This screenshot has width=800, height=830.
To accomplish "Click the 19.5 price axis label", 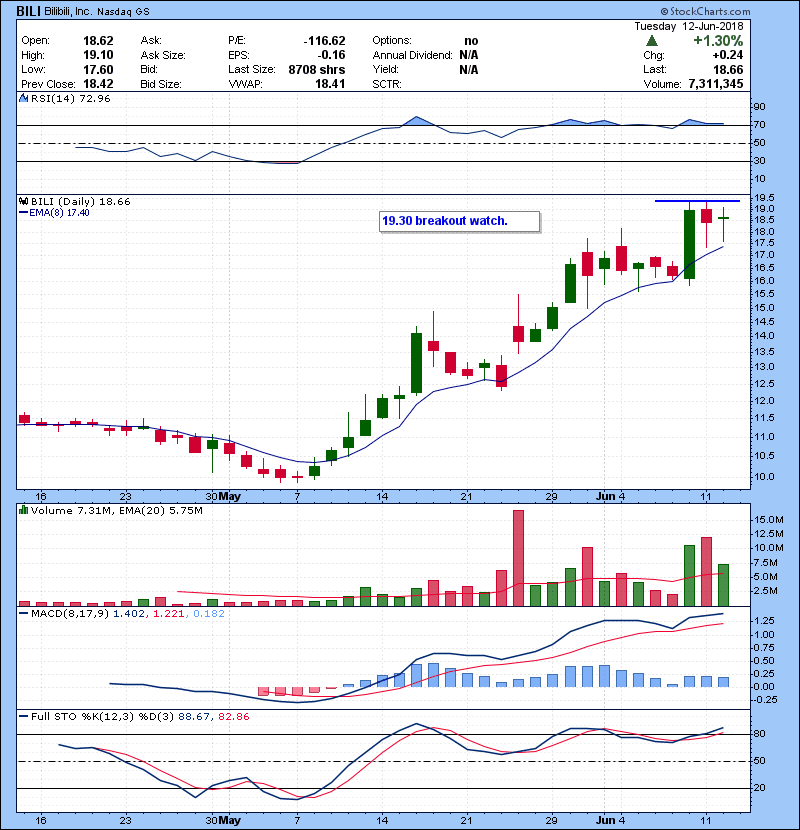I will [x=763, y=197].
